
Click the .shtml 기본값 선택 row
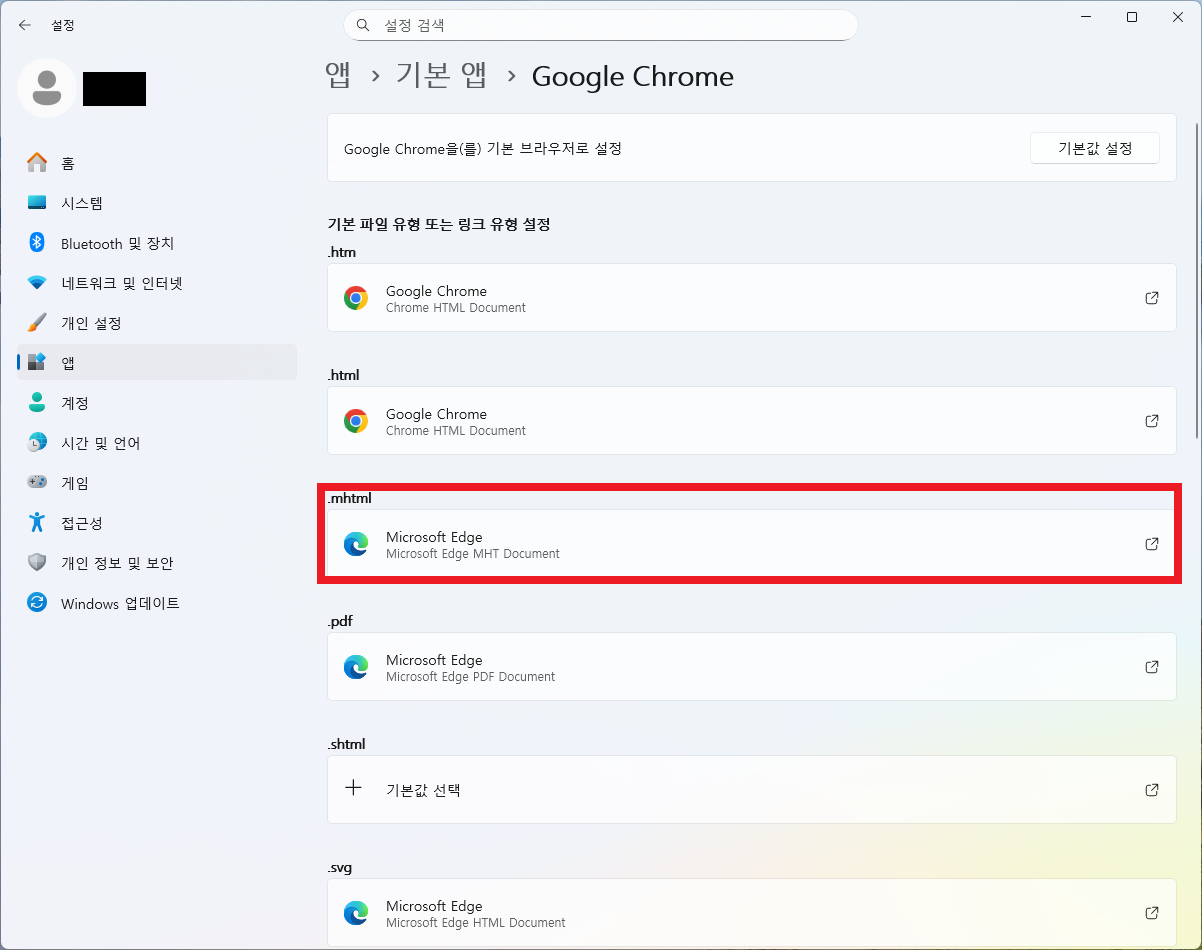[x=751, y=789]
